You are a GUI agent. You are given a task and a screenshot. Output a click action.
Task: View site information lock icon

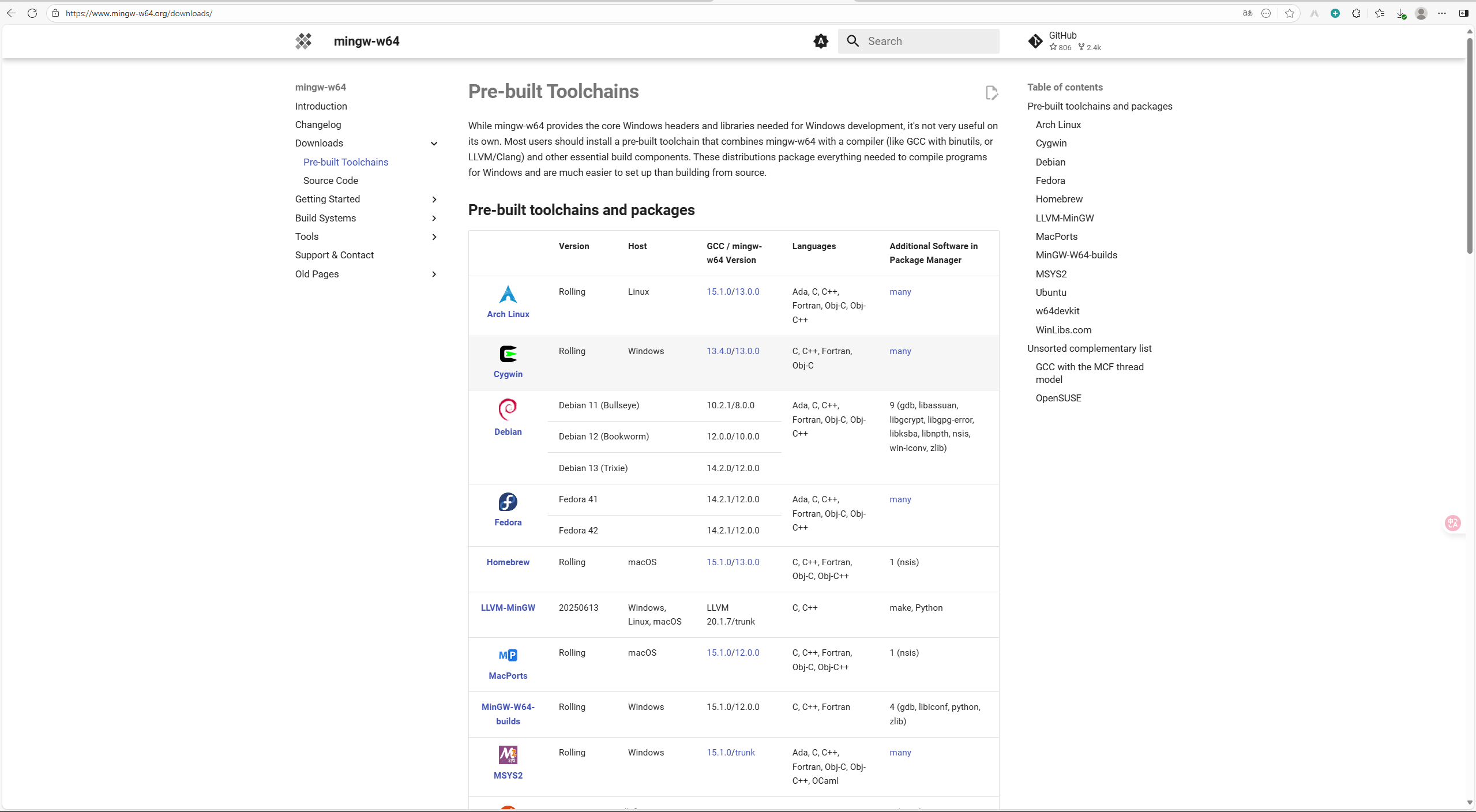(55, 13)
